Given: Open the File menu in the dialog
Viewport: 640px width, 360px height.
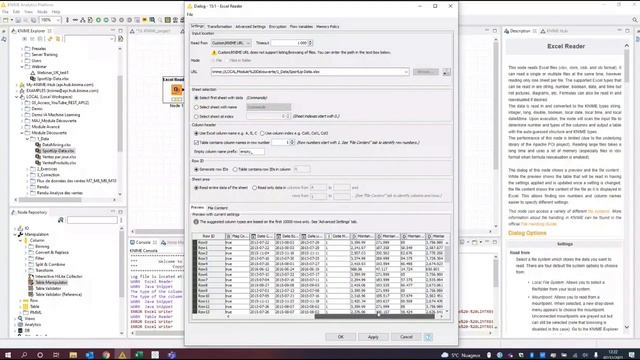Looking at the screenshot, I should point(190,15).
